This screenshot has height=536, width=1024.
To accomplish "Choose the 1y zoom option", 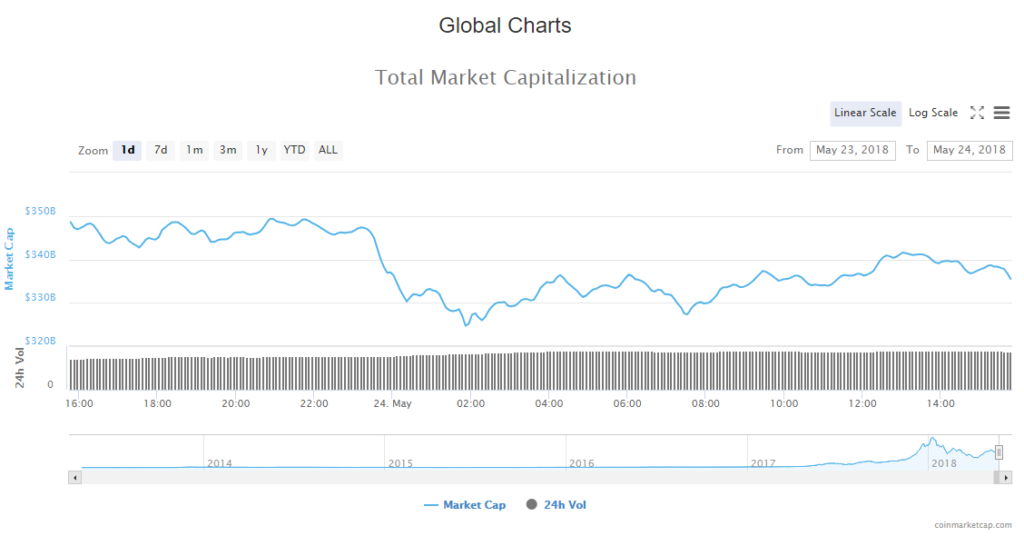I will [x=261, y=150].
